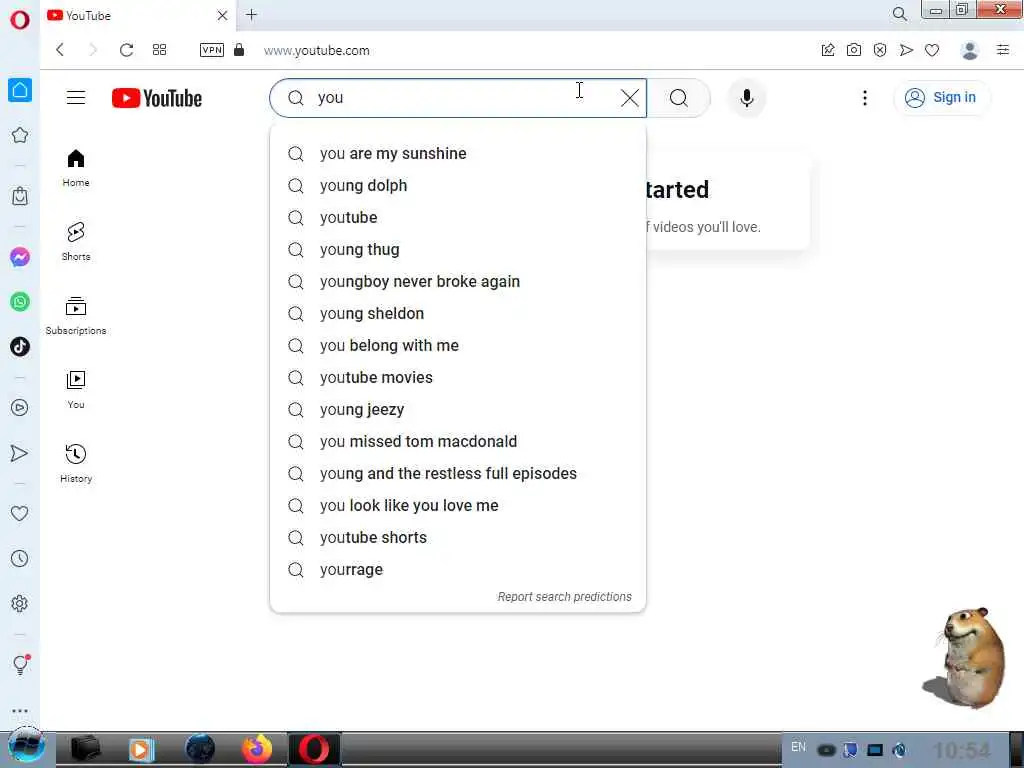Clear the search box with the X icon
This screenshot has height=768, width=1024.
630,98
